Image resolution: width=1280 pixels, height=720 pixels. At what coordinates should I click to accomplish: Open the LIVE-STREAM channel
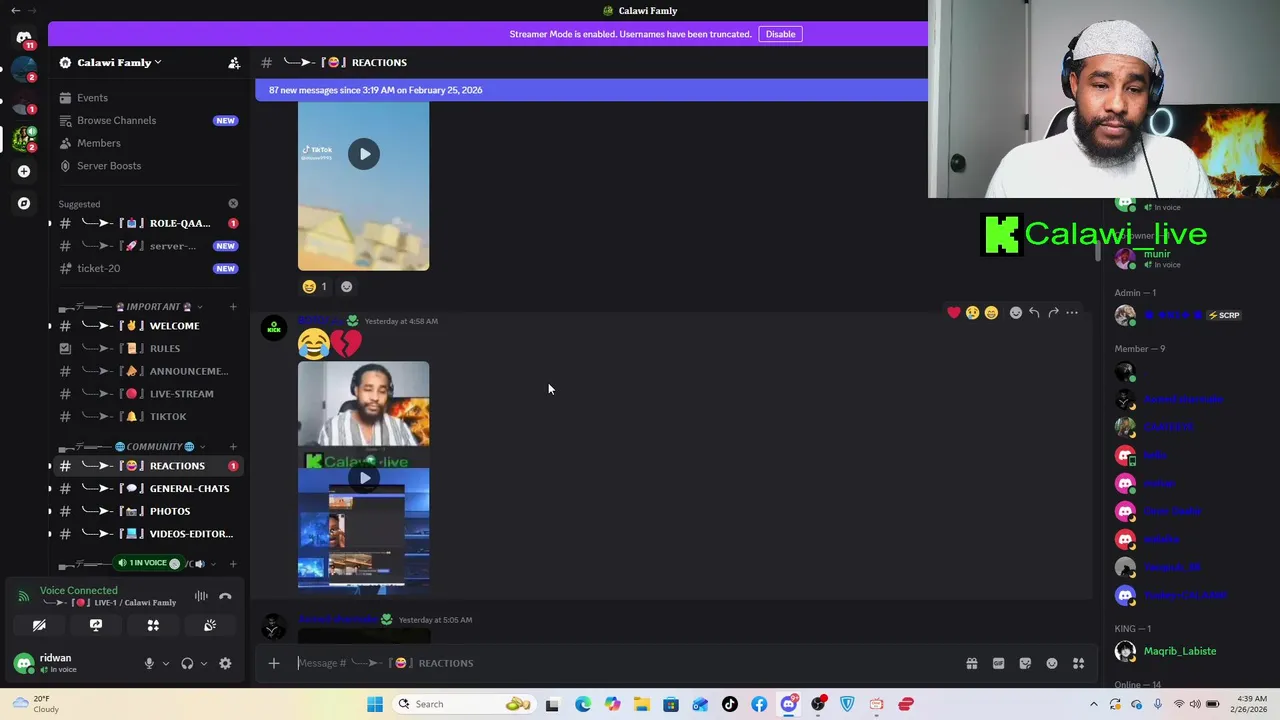point(150,394)
